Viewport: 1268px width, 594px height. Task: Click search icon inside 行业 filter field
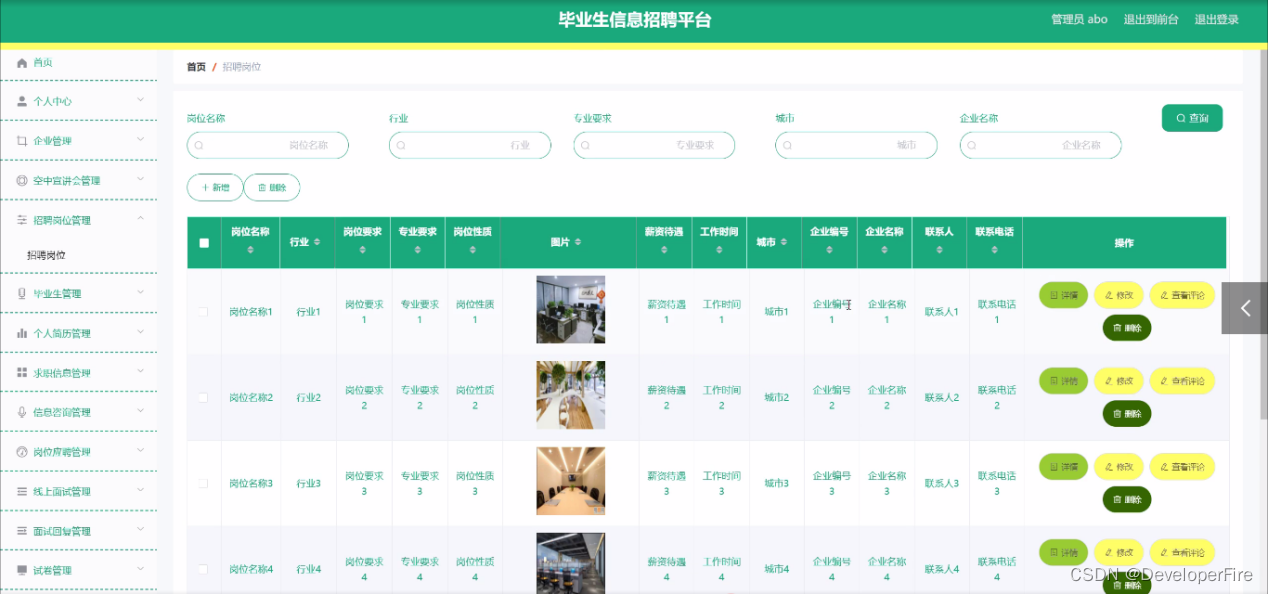click(401, 145)
